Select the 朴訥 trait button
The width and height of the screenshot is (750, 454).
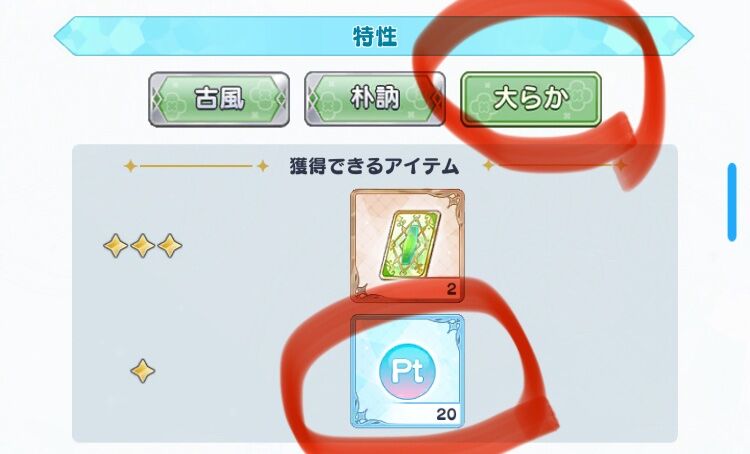(375, 99)
